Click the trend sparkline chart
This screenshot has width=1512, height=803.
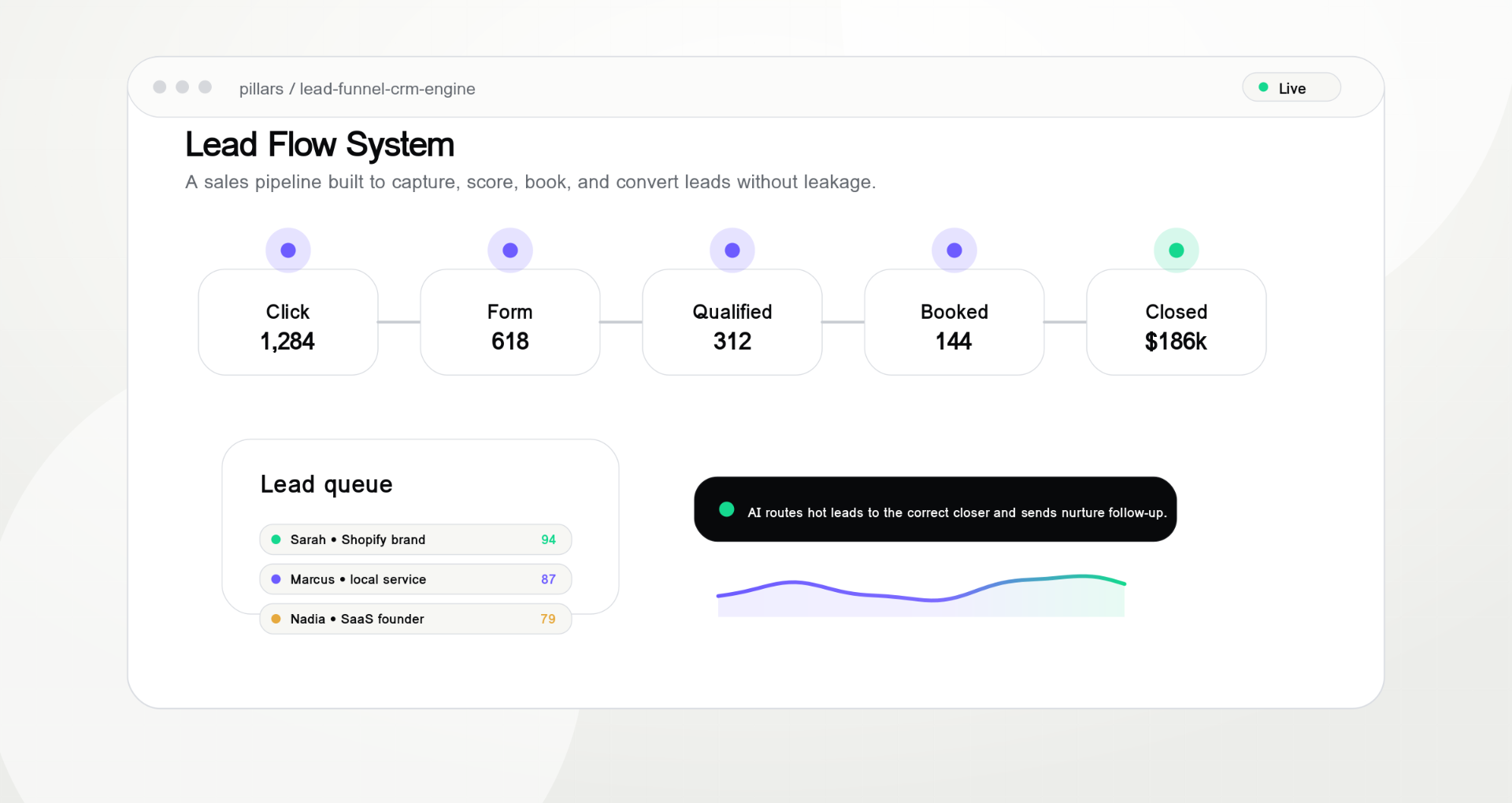click(921, 595)
